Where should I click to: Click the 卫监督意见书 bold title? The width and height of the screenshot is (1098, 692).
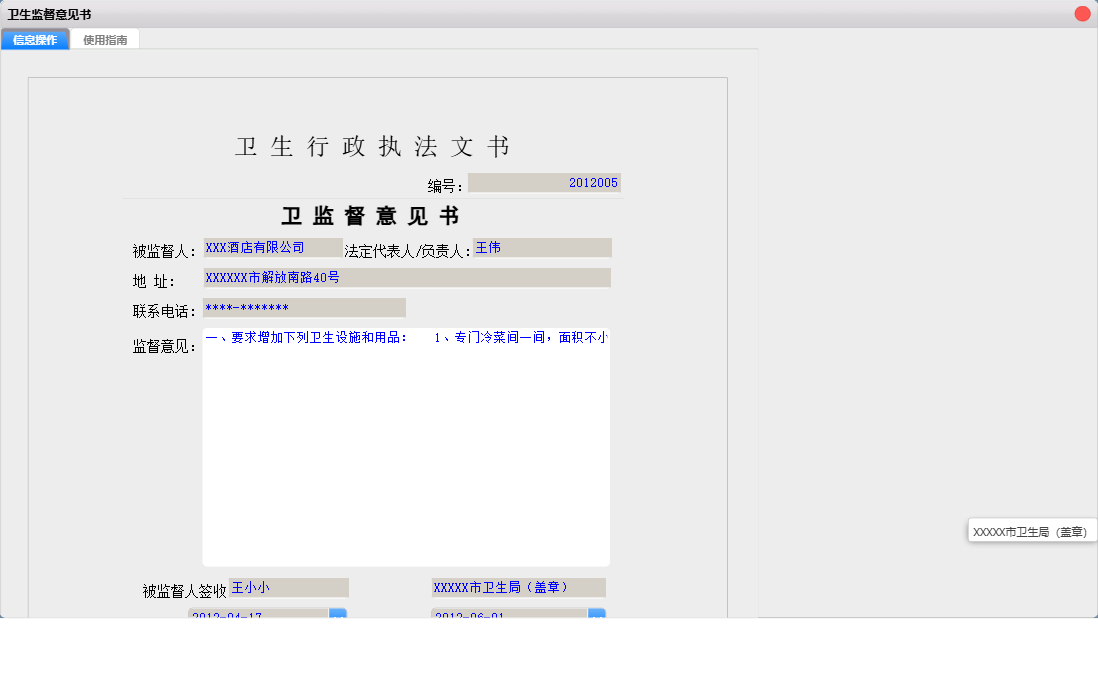371,217
